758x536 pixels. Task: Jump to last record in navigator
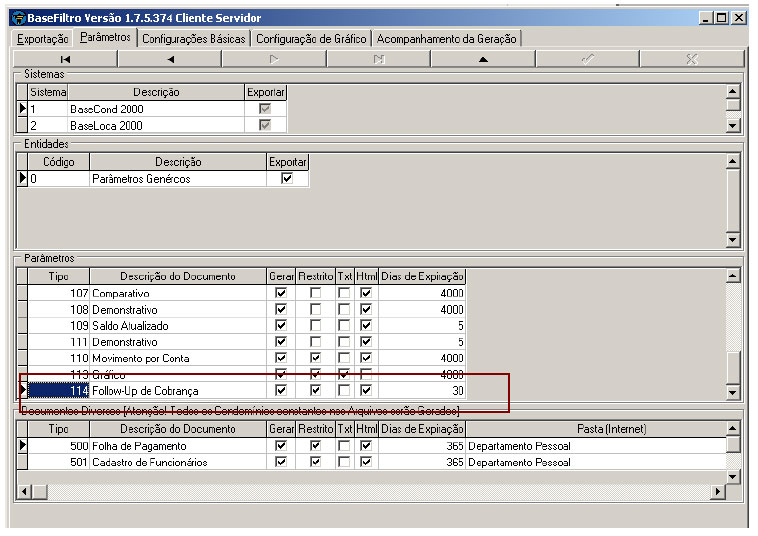379,59
